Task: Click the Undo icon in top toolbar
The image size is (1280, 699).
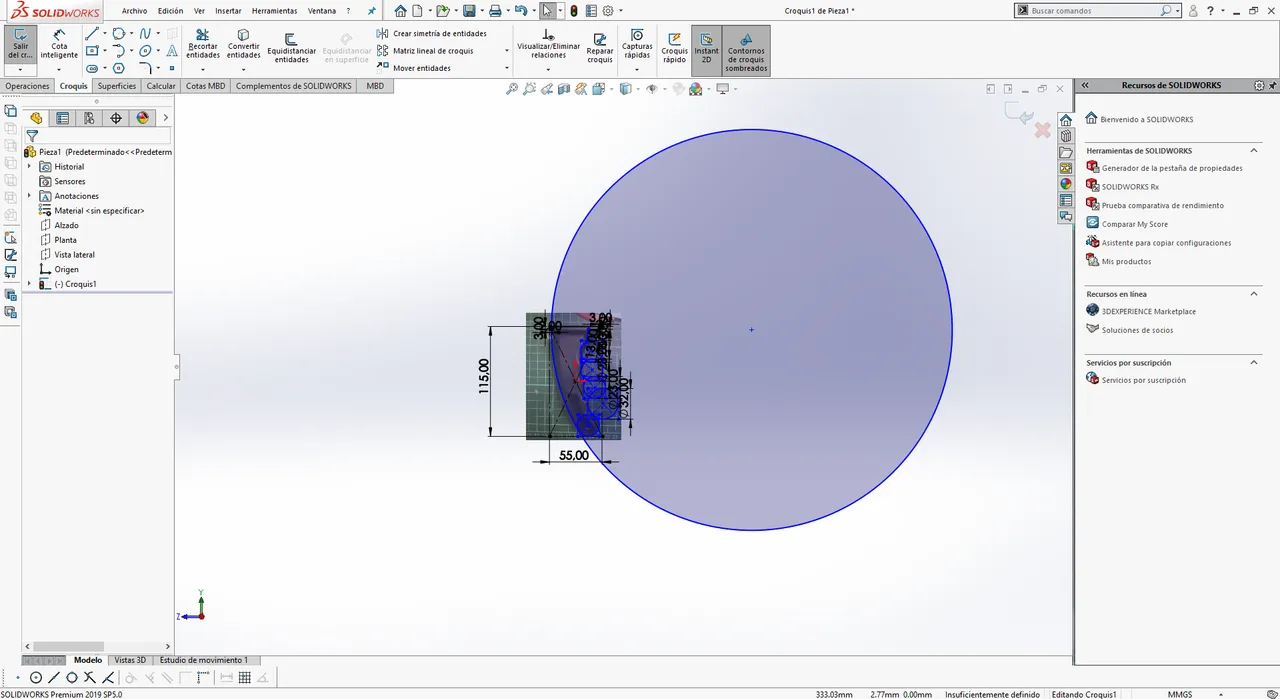Action: click(x=520, y=11)
